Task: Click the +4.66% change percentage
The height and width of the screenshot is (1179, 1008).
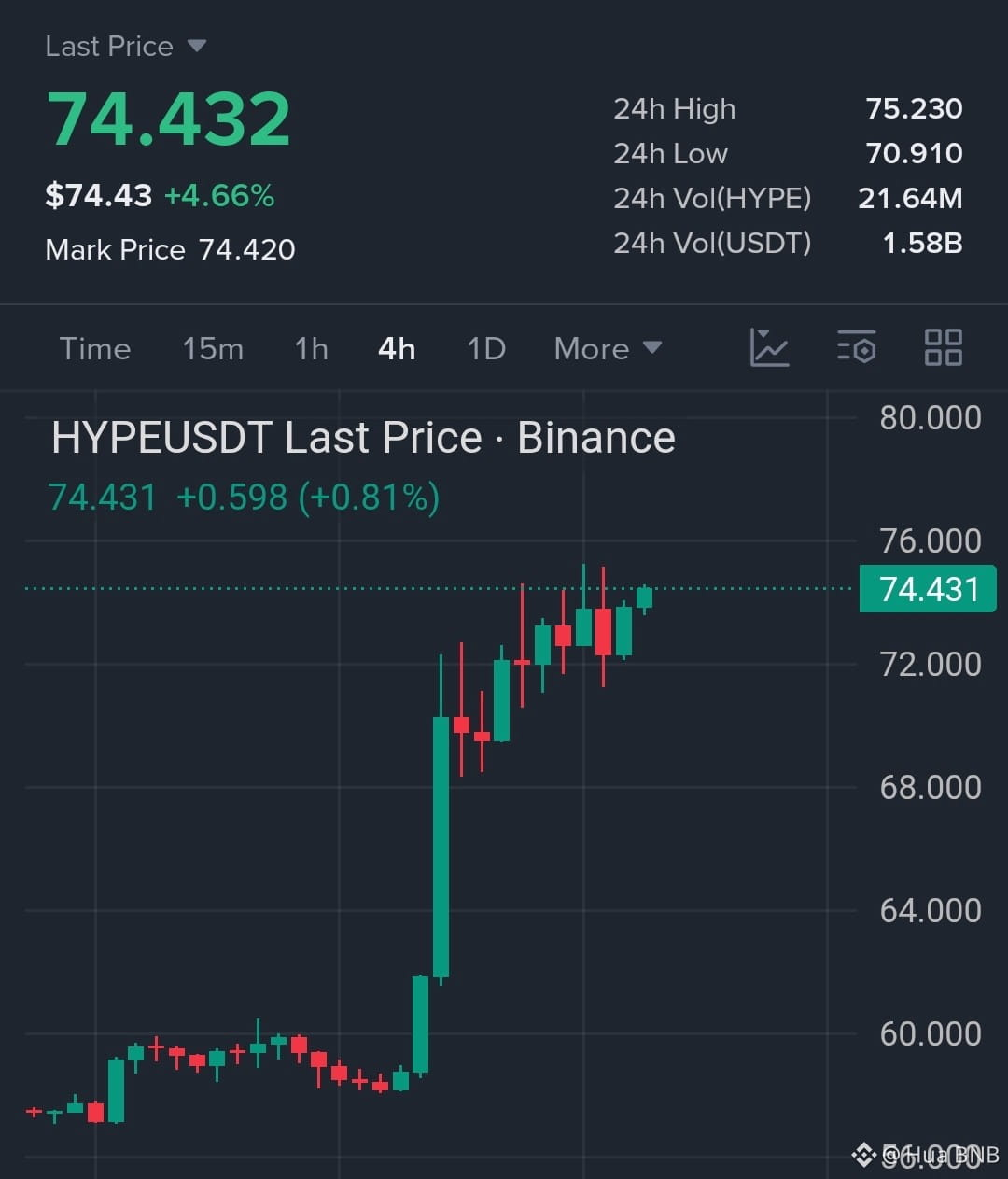Action: [x=219, y=195]
